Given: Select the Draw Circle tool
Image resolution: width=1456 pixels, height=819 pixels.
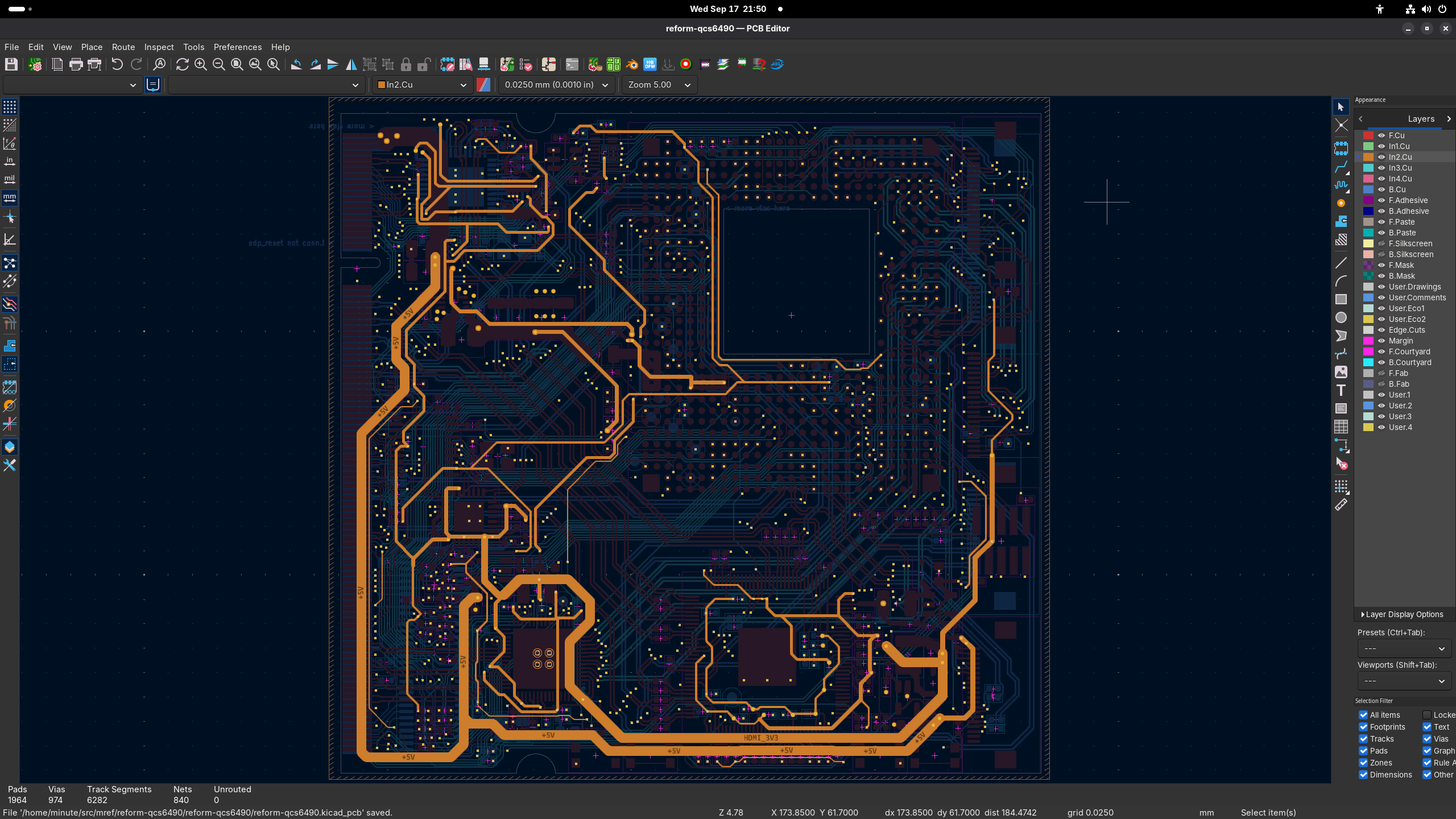Looking at the screenshot, I should pos(1341,317).
